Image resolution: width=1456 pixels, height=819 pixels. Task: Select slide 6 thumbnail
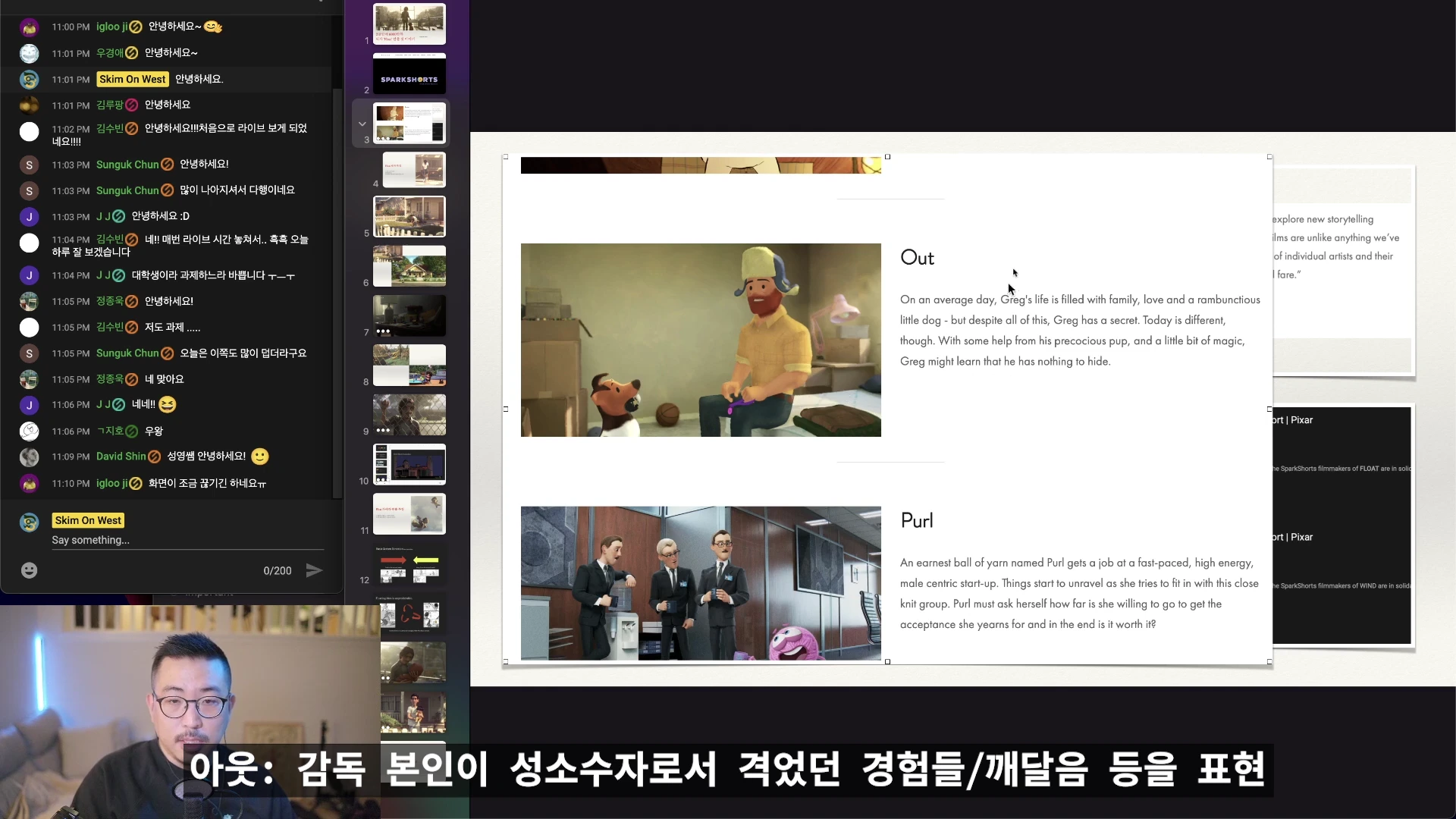[x=409, y=265]
